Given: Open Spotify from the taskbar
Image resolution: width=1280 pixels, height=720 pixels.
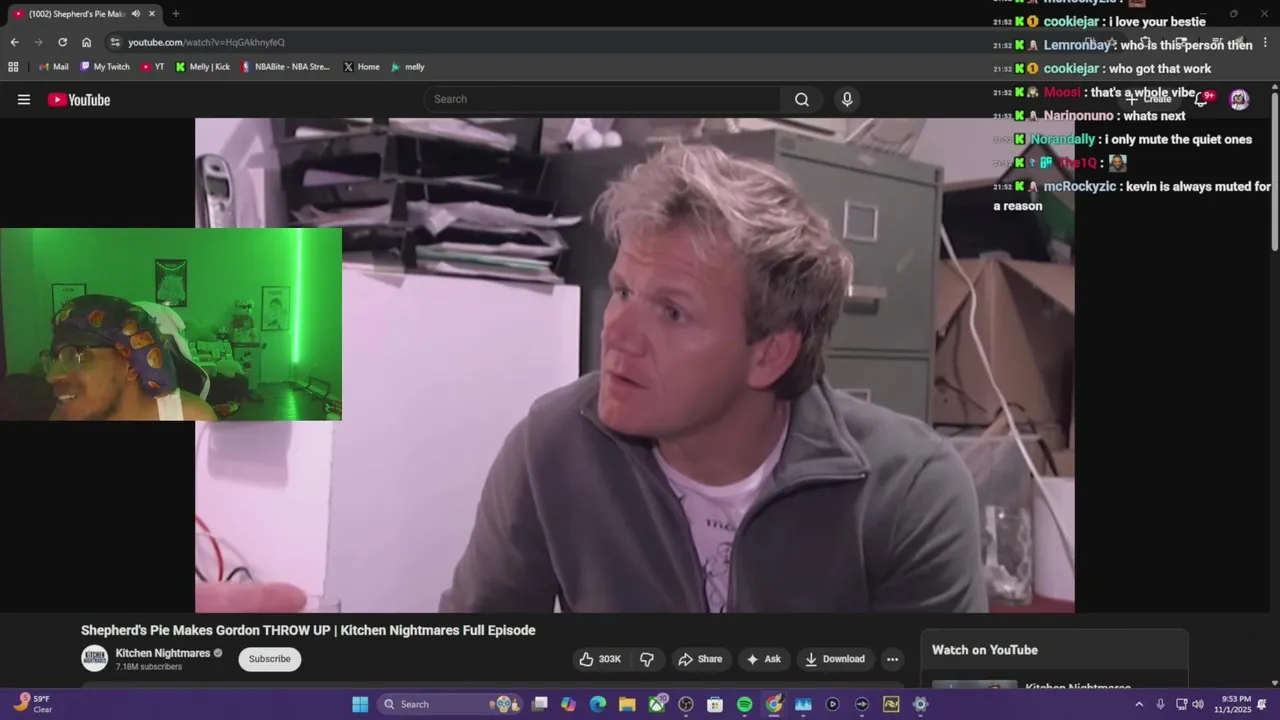Looking at the screenshot, I should click(744, 704).
